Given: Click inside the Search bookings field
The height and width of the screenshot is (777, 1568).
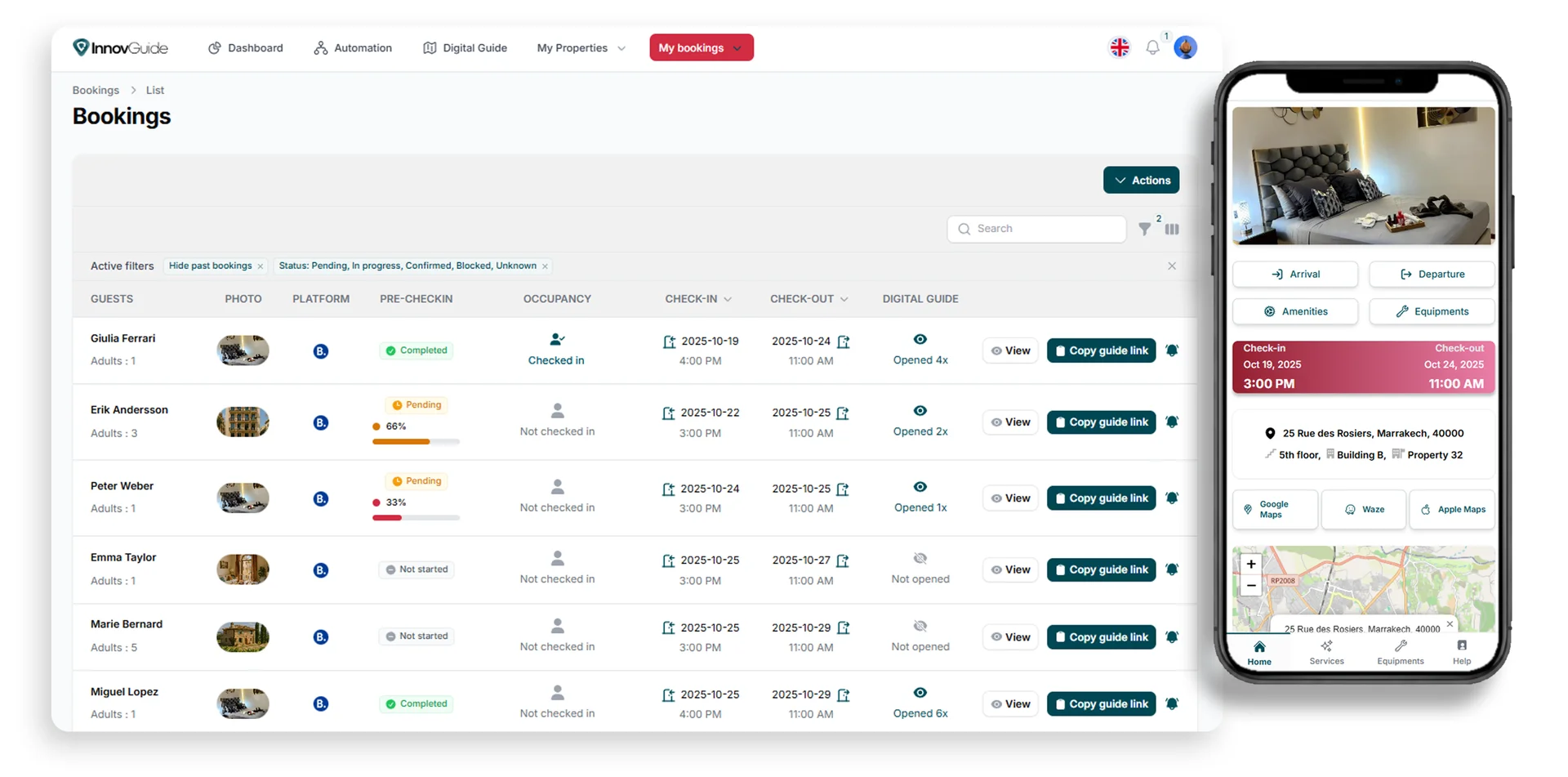Looking at the screenshot, I should tap(1036, 229).
